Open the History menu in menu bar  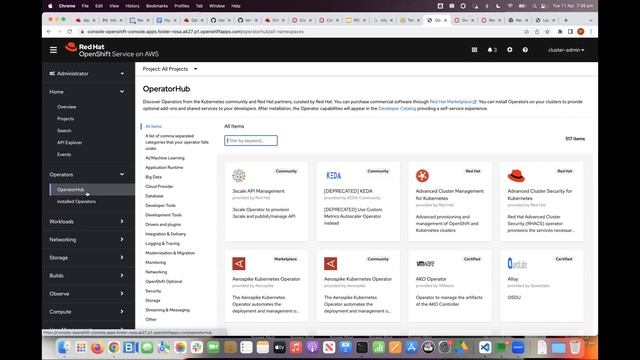(132, 6)
